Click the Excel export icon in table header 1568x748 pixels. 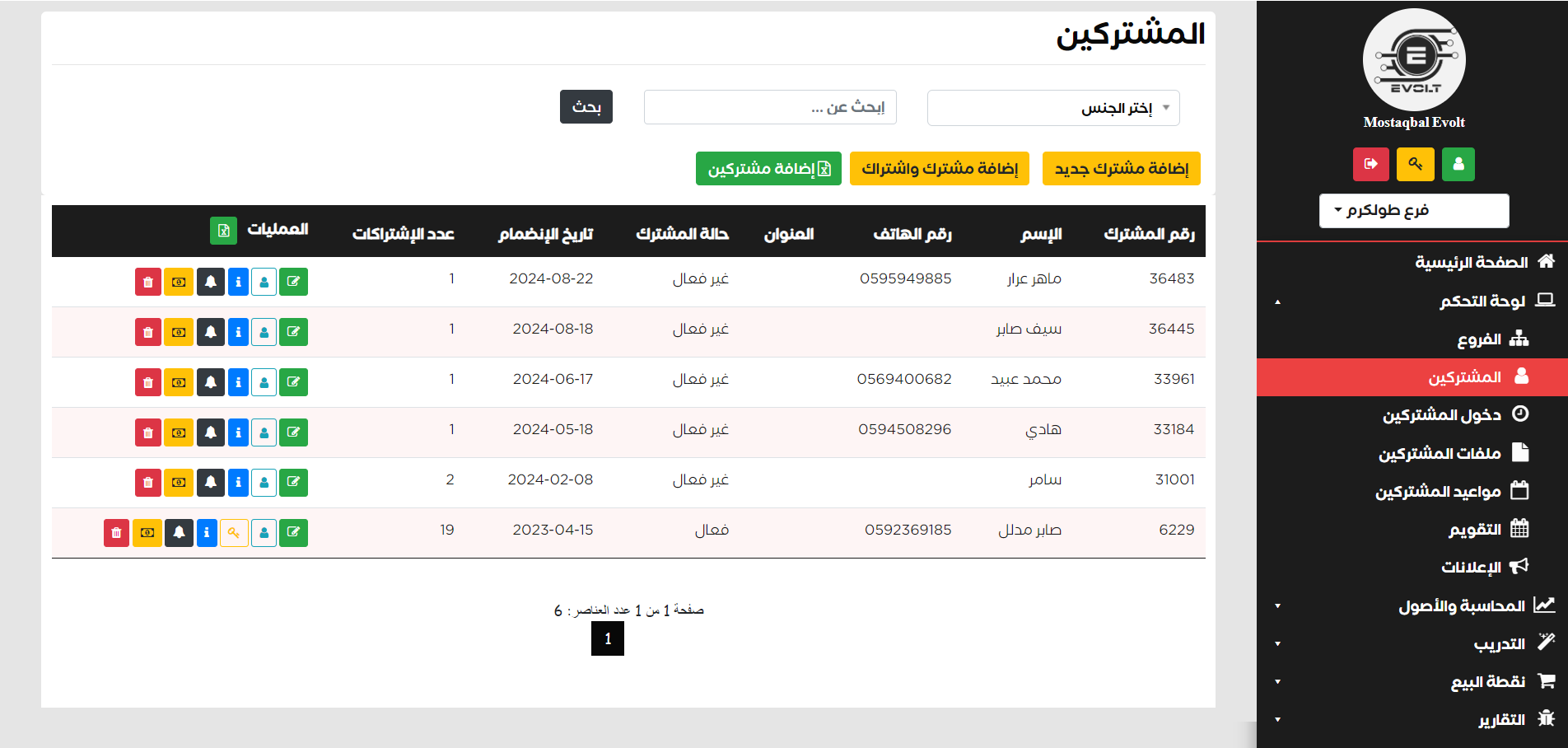(x=223, y=231)
